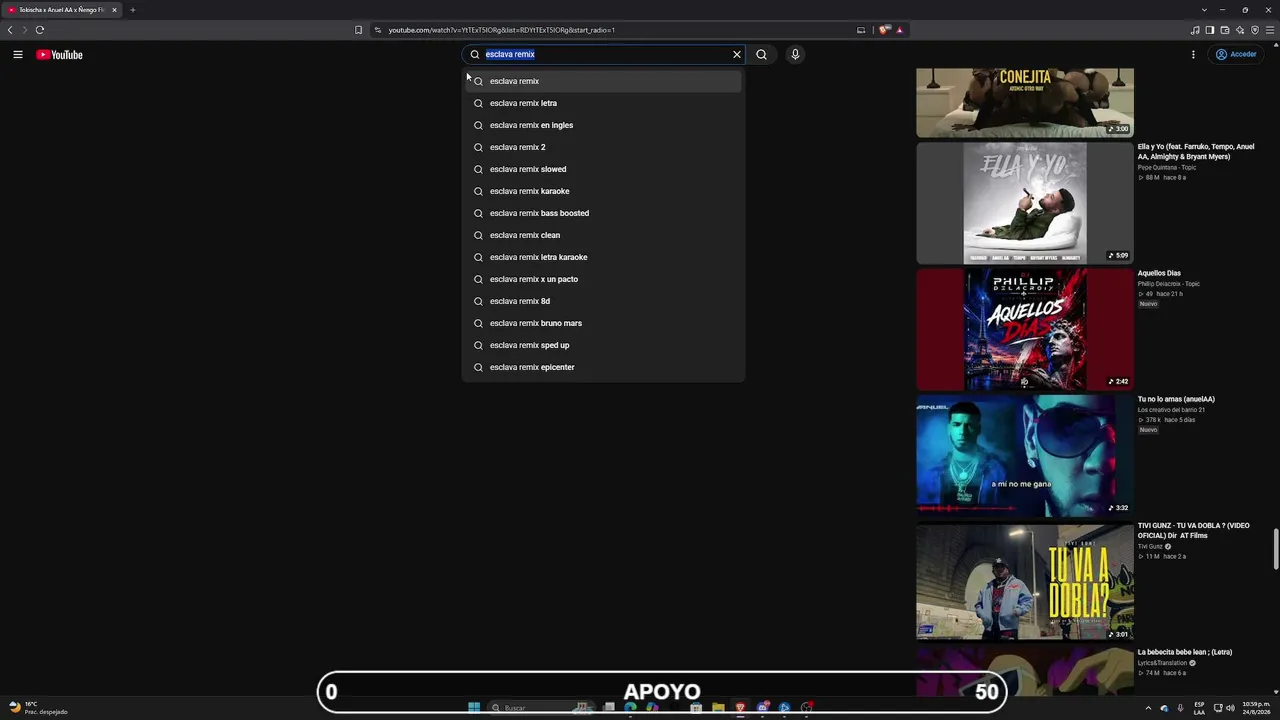Pick the suggestion 'esclava remix epicenter'
1280x720 pixels.
pos(603,367)
